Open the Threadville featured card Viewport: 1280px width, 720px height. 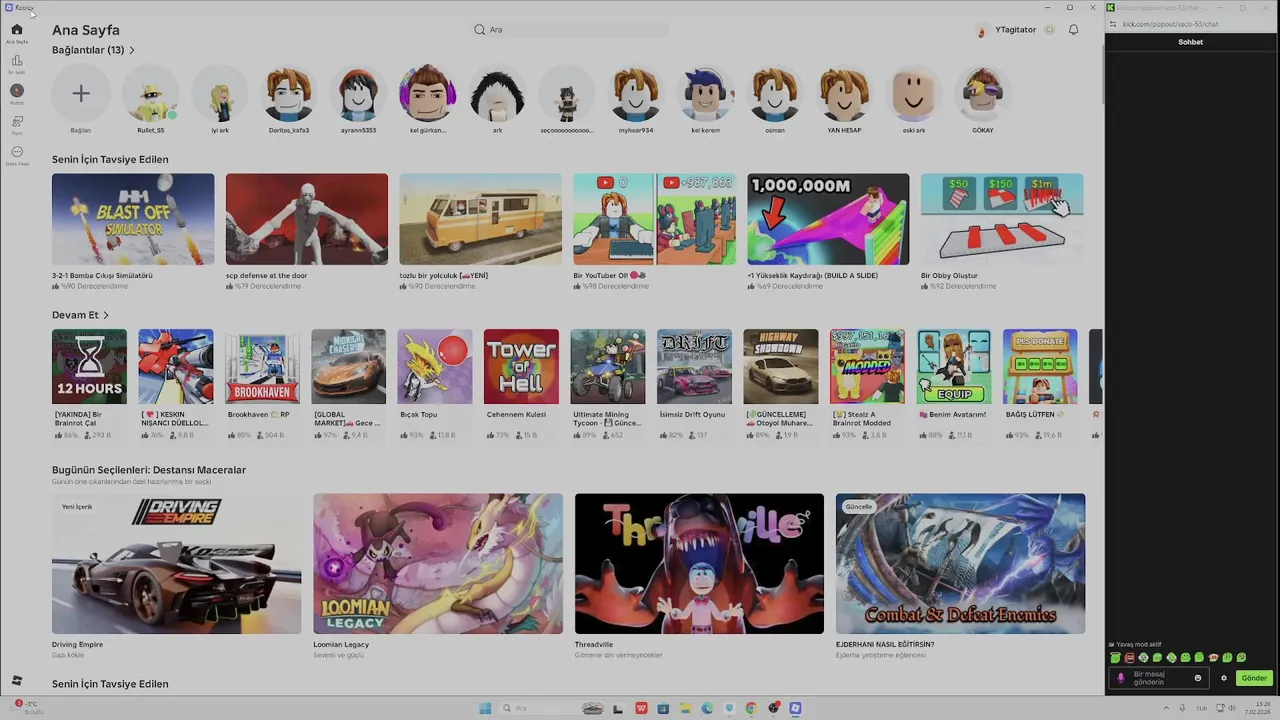(x=699, y=564)
